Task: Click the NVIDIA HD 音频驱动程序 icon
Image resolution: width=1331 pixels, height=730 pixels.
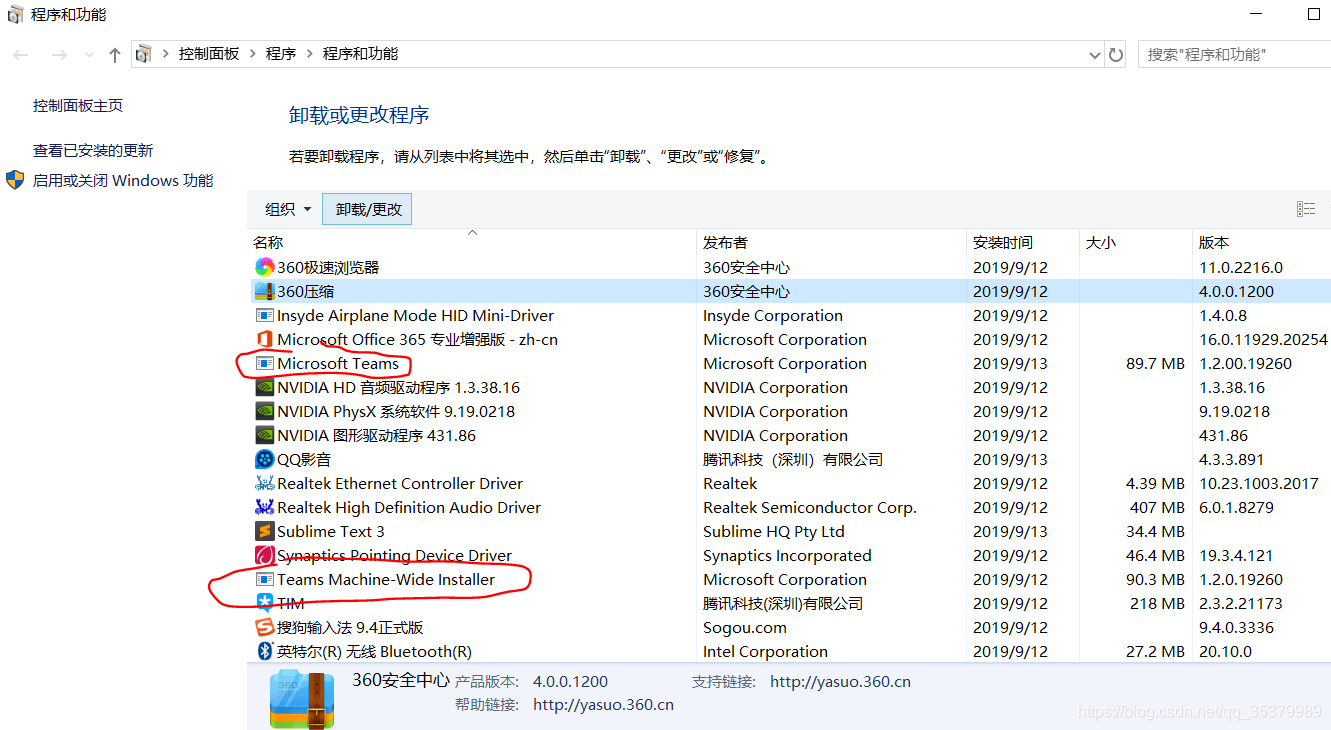Action: coord(264,387)
